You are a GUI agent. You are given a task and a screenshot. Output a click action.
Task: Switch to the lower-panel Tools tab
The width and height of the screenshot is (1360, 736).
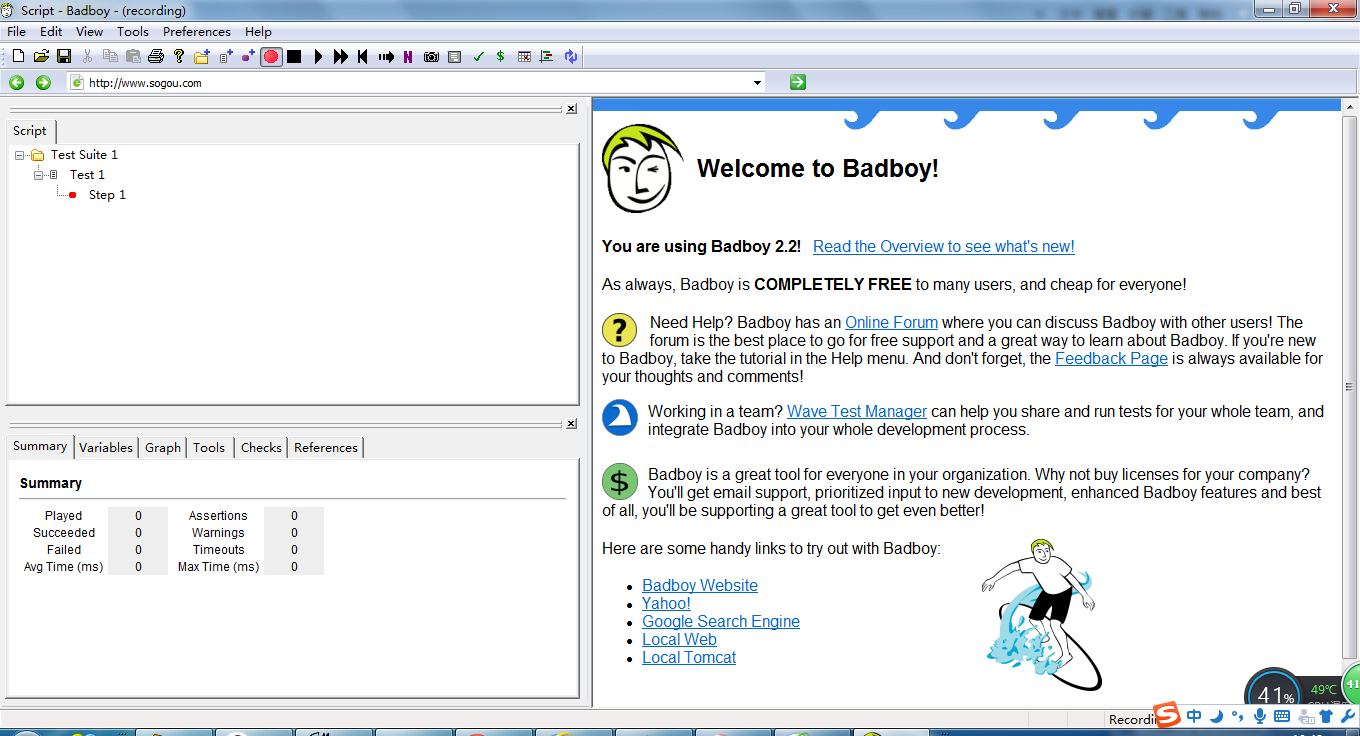click(209, 448)
